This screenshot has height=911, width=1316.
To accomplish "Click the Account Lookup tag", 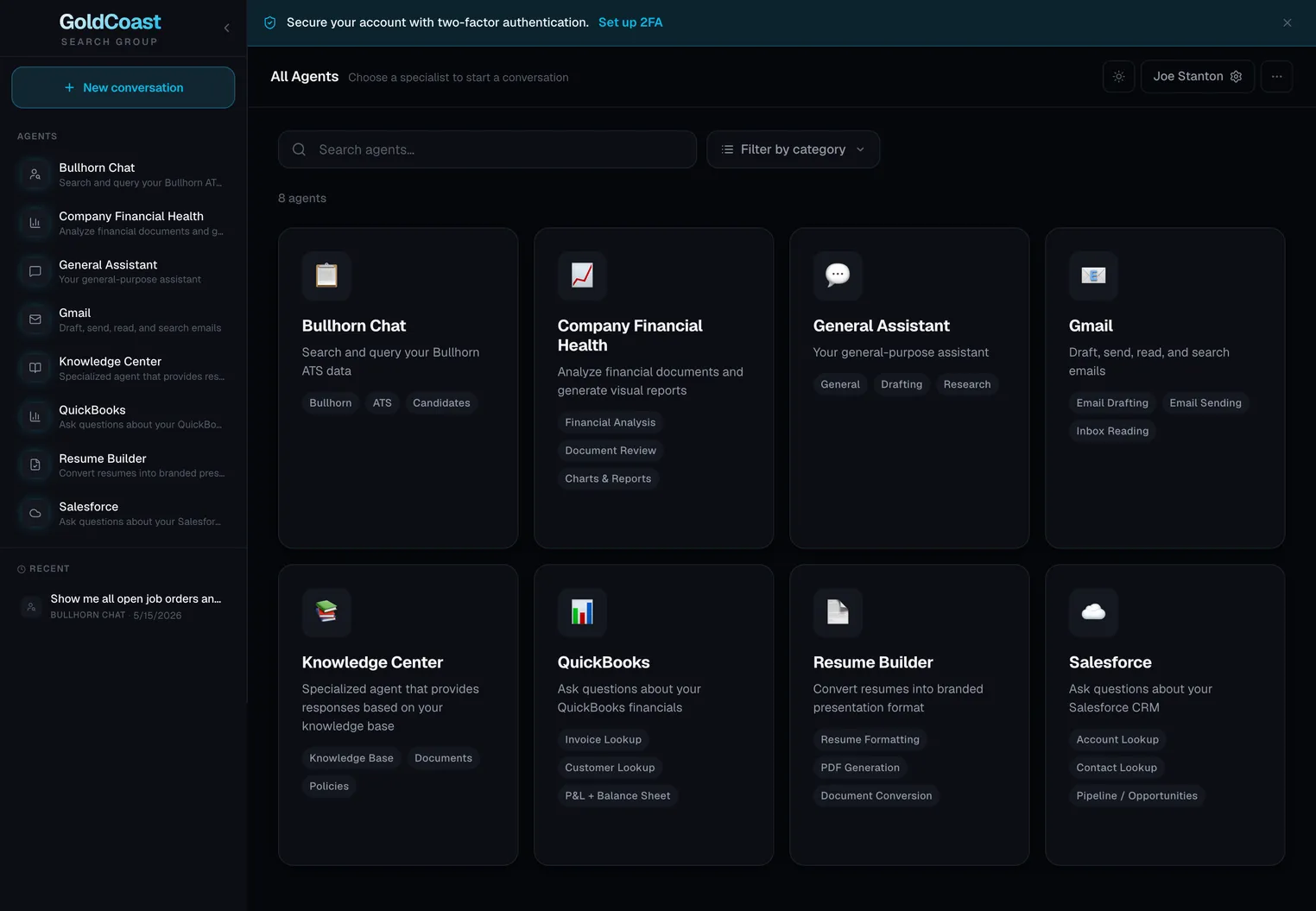I will coord(1117,740).
